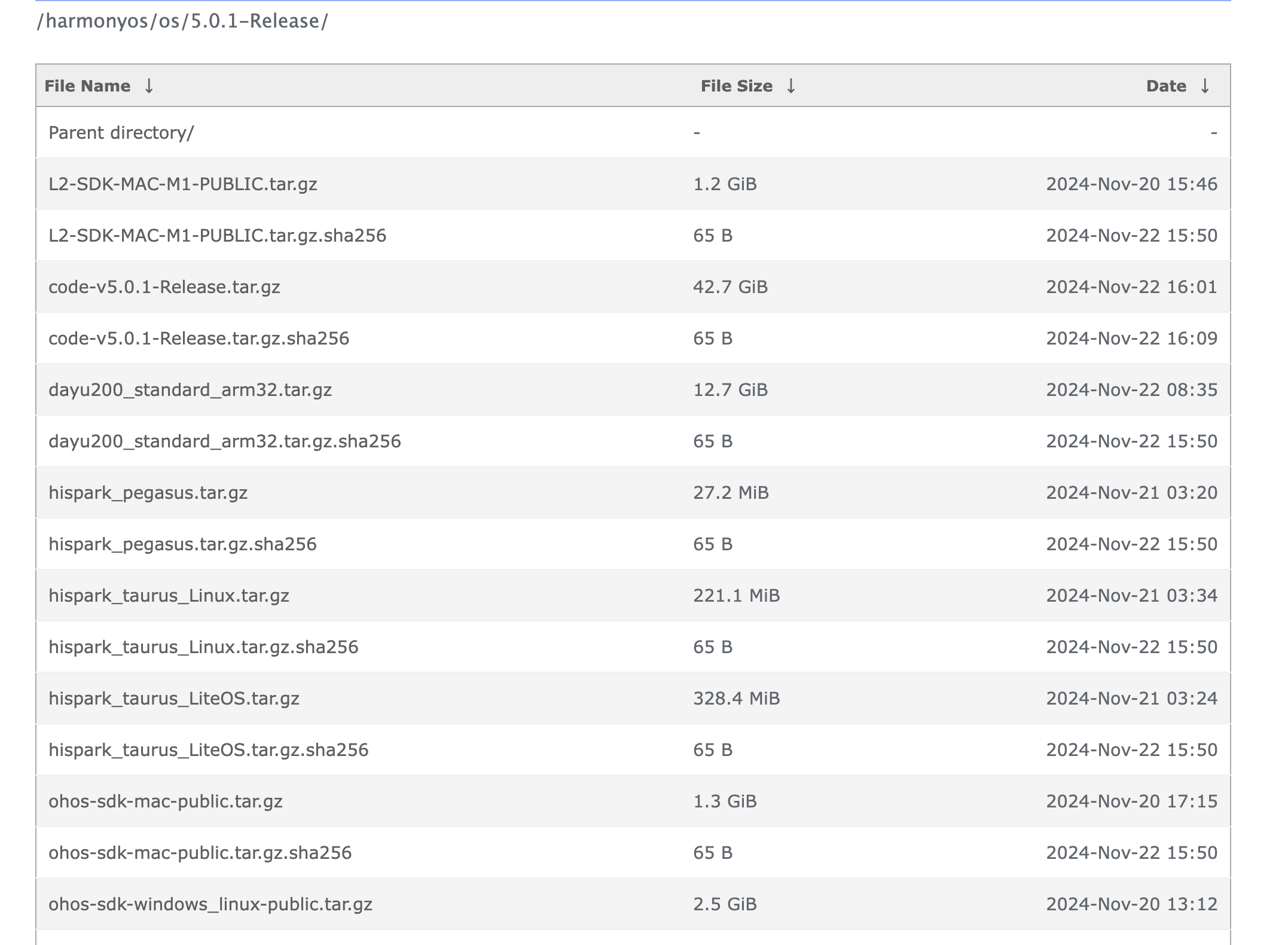
Task: Click the date 2024-Nov-20 17:15
Action: [1132, 801]
